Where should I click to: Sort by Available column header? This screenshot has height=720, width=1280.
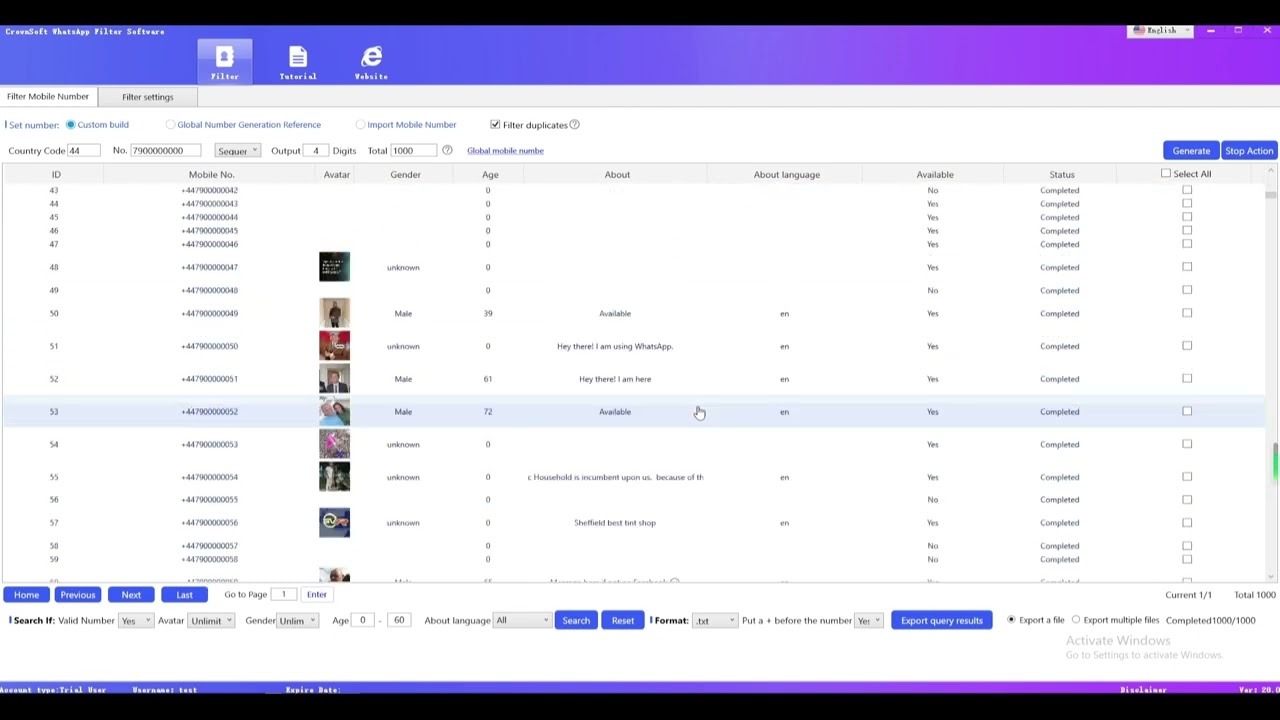click(935, 175)
